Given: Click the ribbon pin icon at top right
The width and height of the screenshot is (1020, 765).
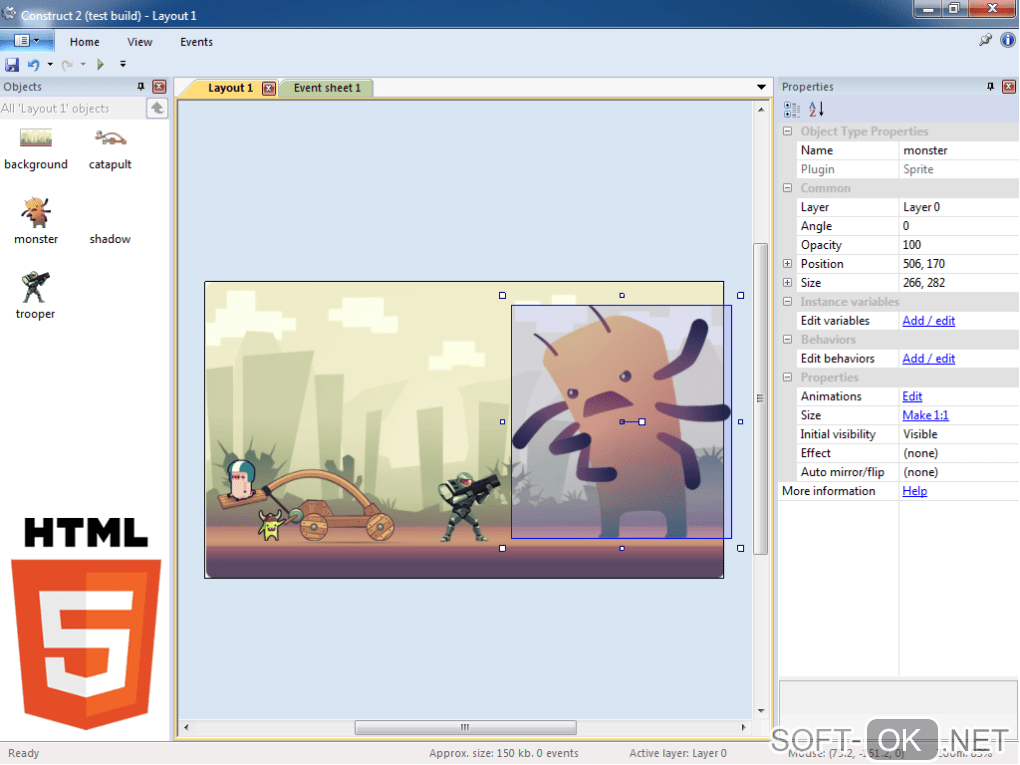Looking at the screenshot, I should (x=985, y=40).
